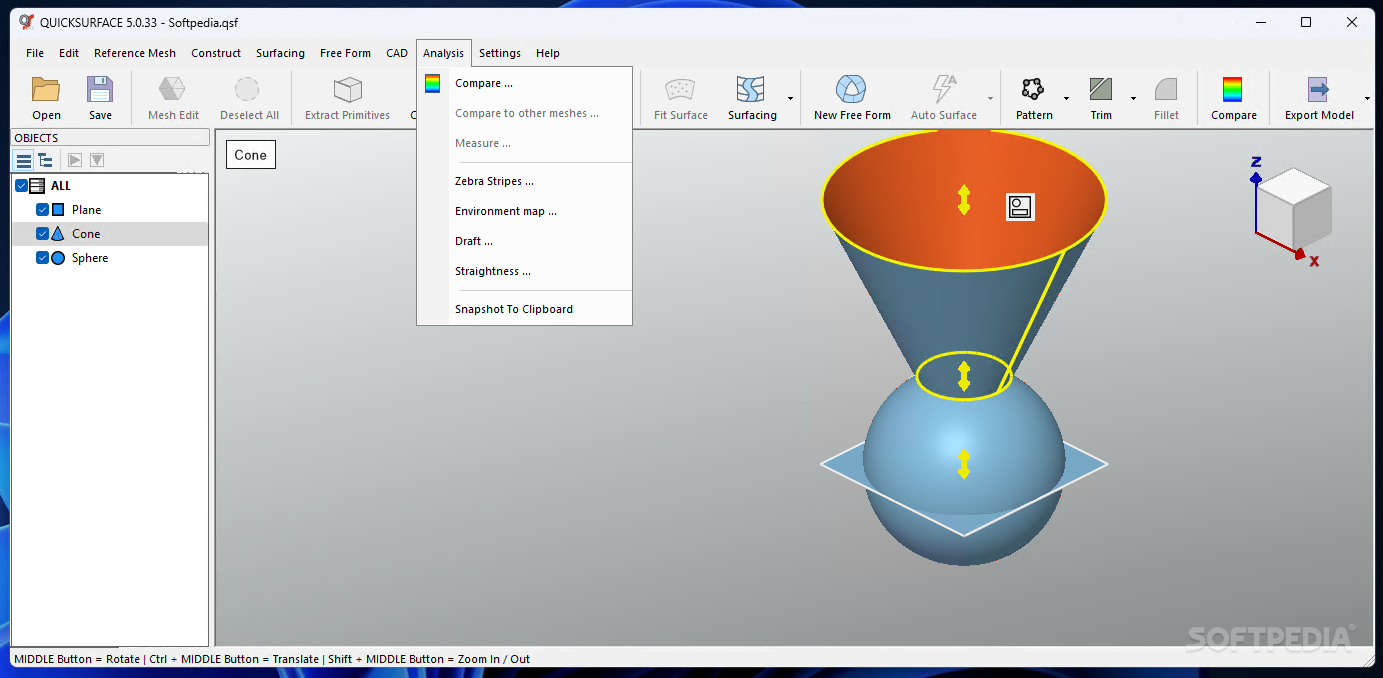The image size is (1383, 678).
Task: Select Draft ... analysis option
Action: 525,241
